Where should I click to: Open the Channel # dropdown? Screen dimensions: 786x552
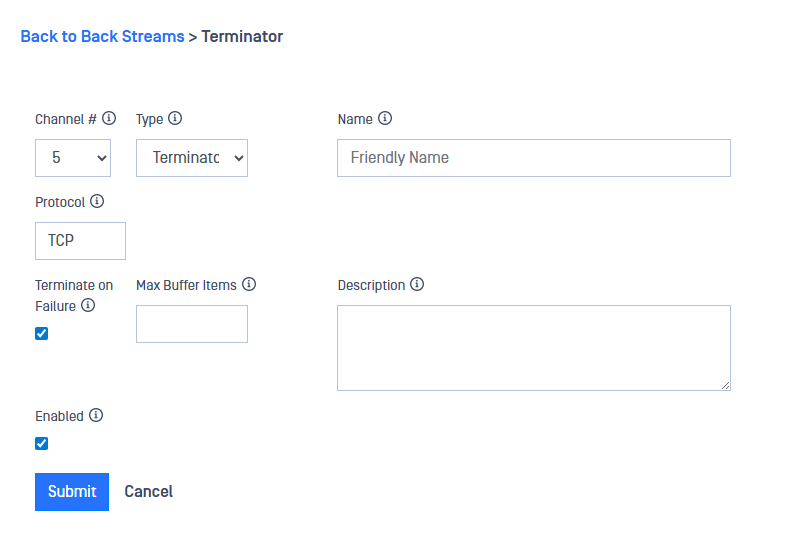point(73,158)
